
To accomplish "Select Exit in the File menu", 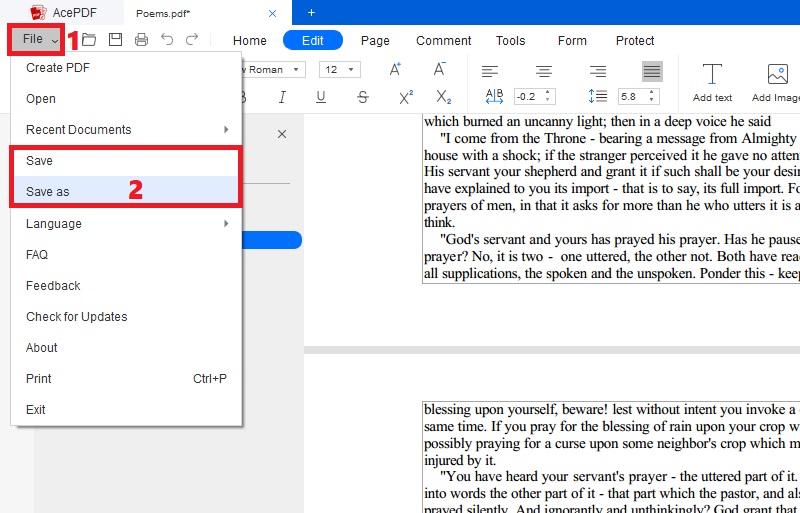I will 126,409.
